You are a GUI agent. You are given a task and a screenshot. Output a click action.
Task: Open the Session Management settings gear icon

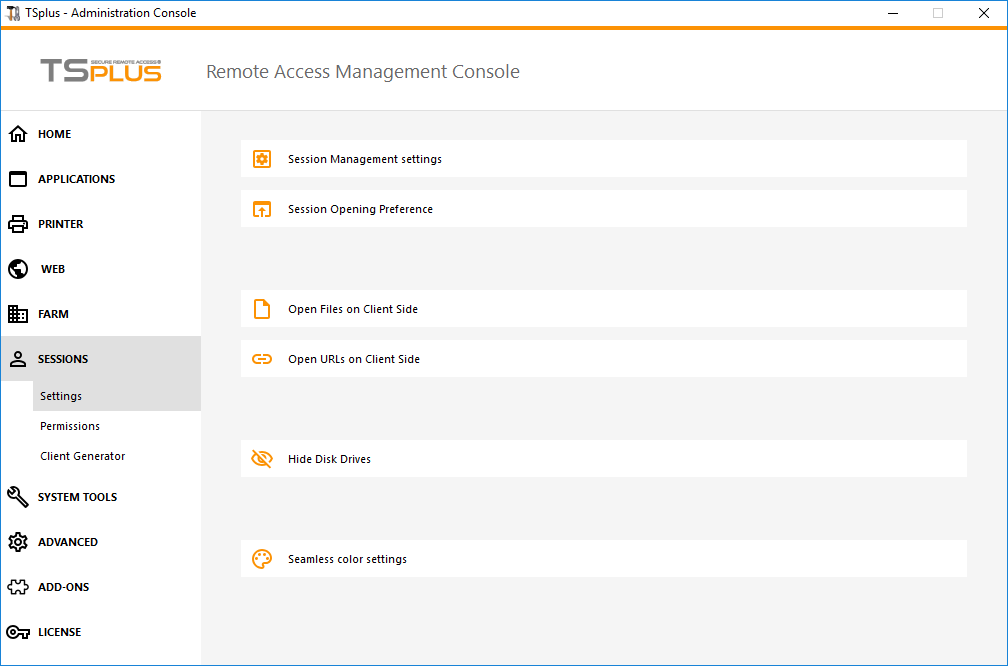tap(261, 158)
